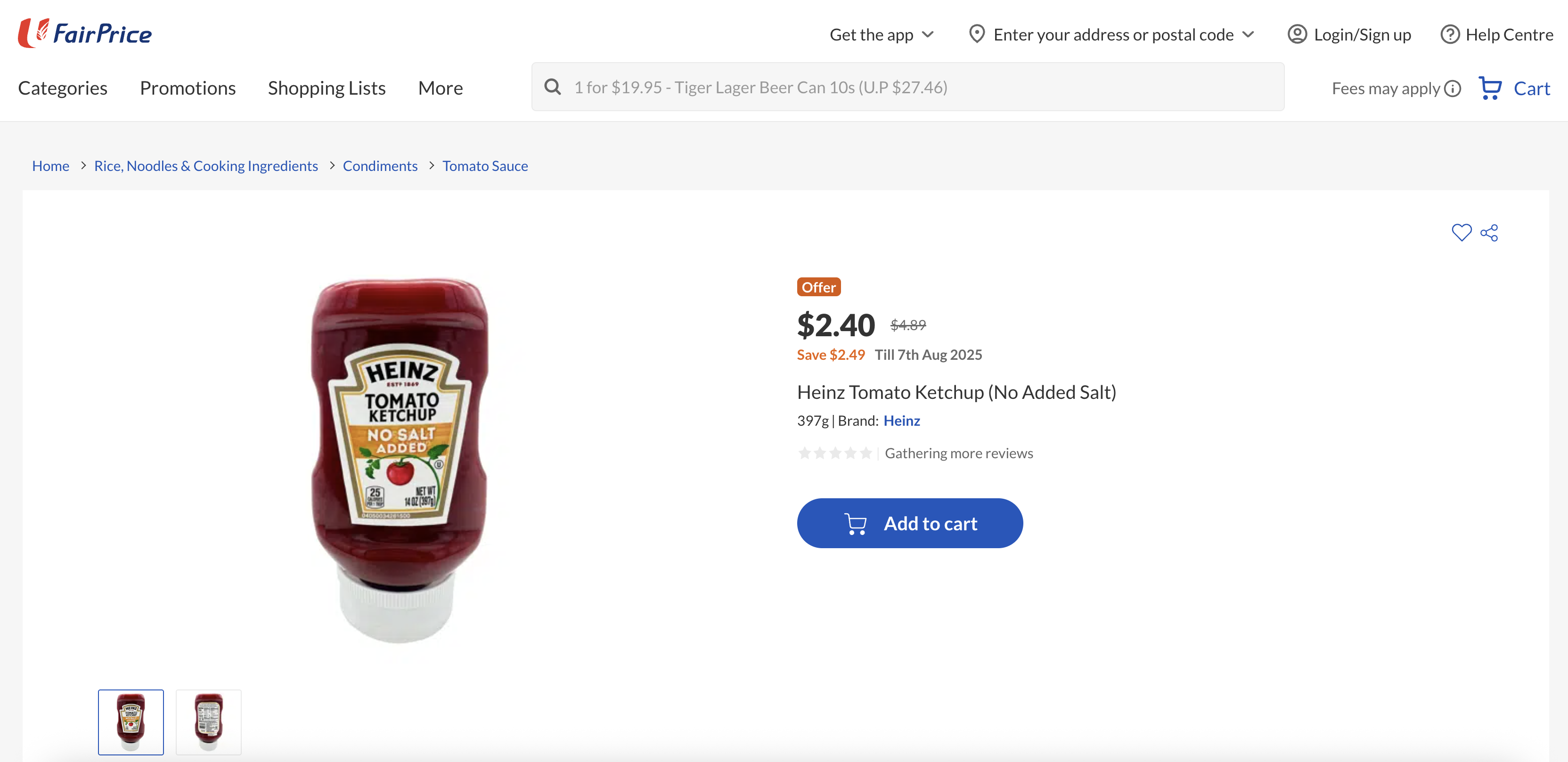1568x762 pixels.
Task: Select the second ketchup thumbnail image
Action: point(208,722)
